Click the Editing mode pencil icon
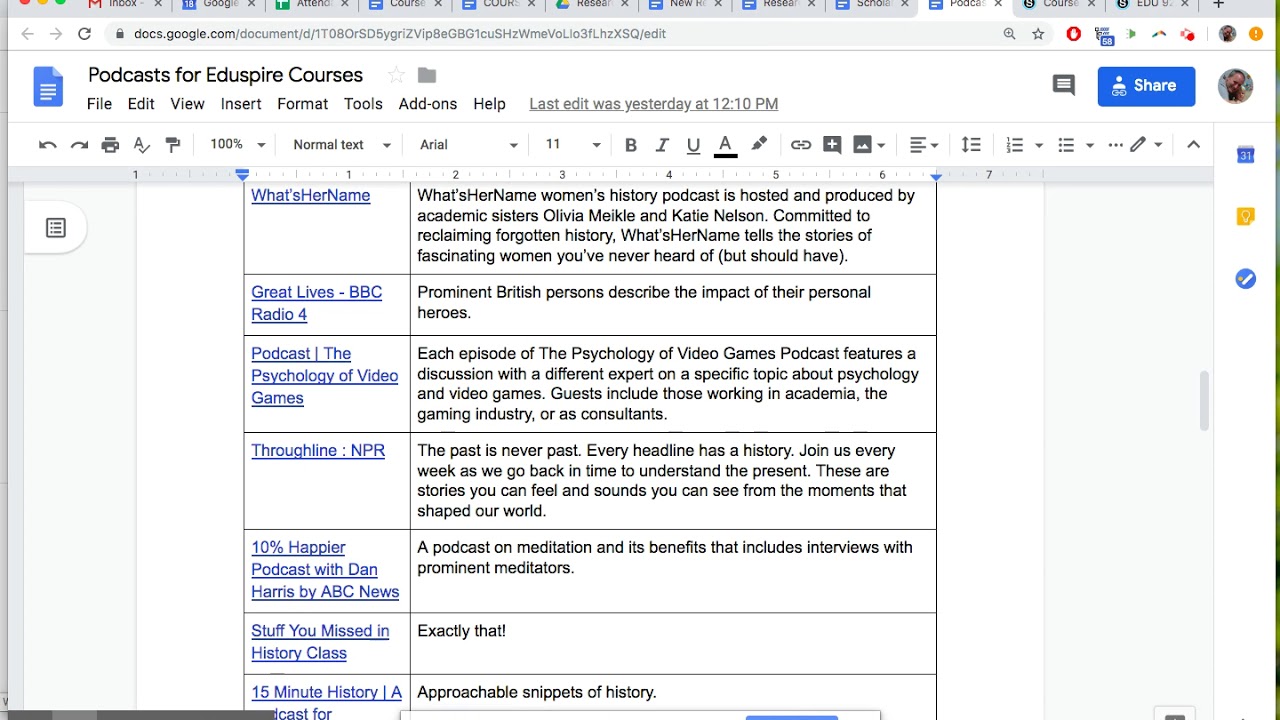Image resolution: width=1280 pixels, height=720 pixels. point(1138,145)
